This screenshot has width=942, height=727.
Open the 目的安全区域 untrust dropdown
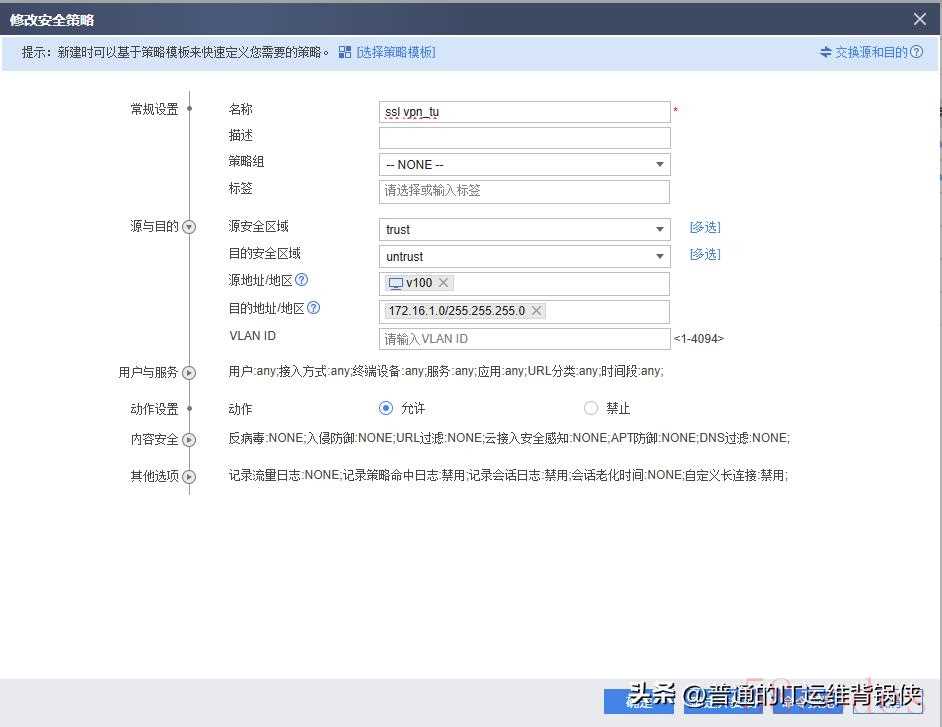(x=659, y=257)
